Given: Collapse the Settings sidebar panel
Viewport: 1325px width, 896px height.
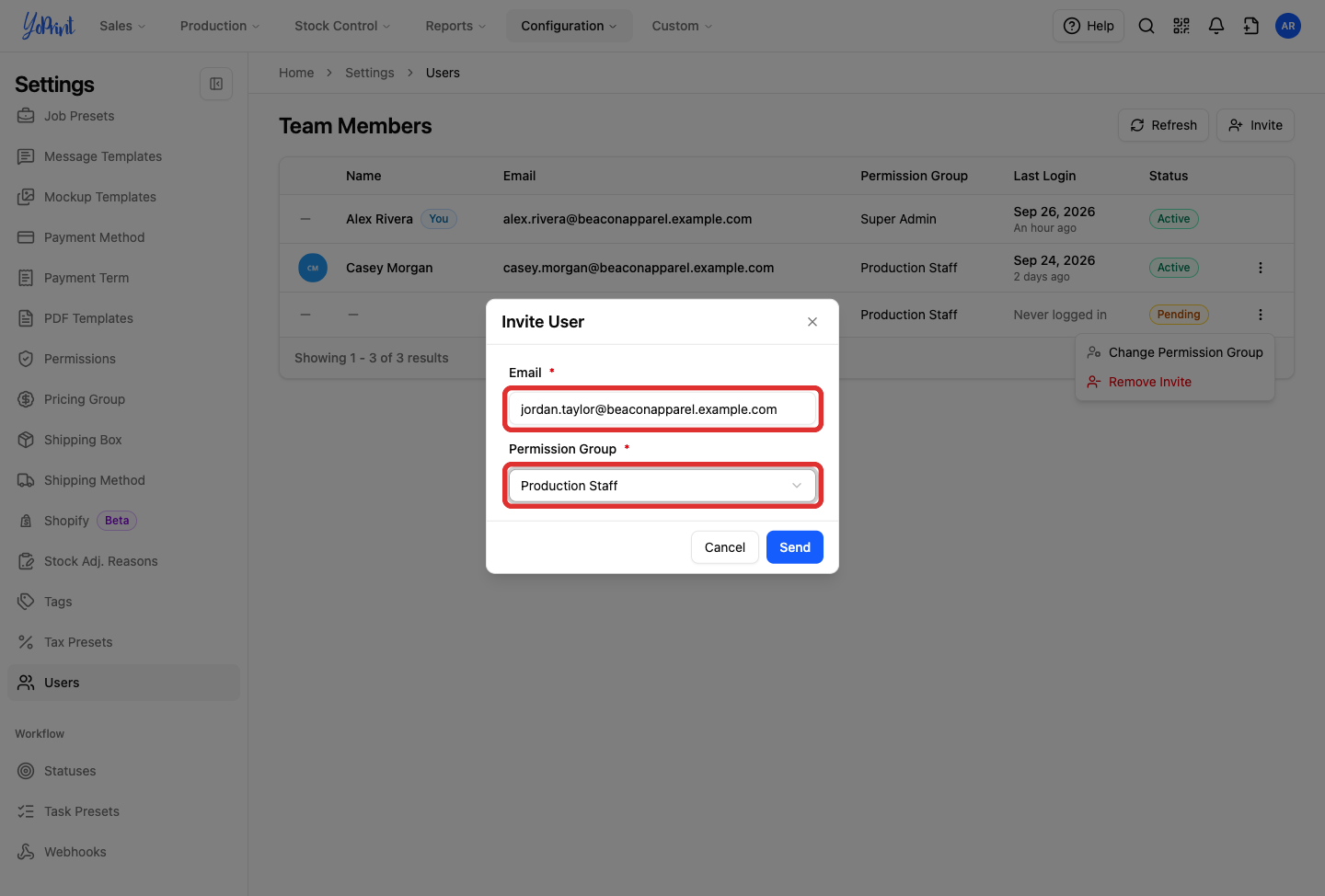Looking at the screenshot, I should pyautogui.click(x=216, y=84).
